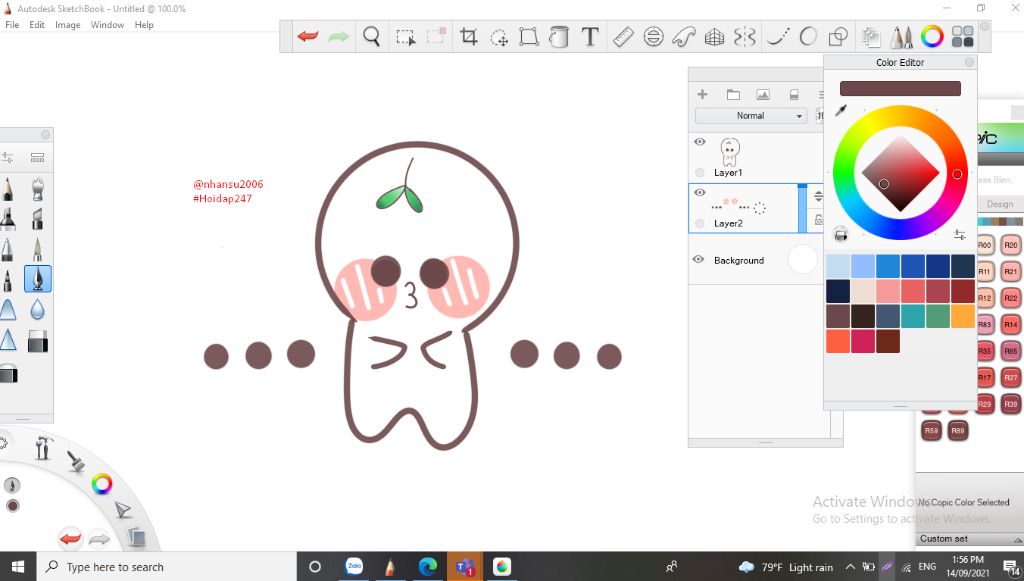The image size is (1024, 581).
Task: Select the Layer1 thumbnail
Action: click(729, 152)
